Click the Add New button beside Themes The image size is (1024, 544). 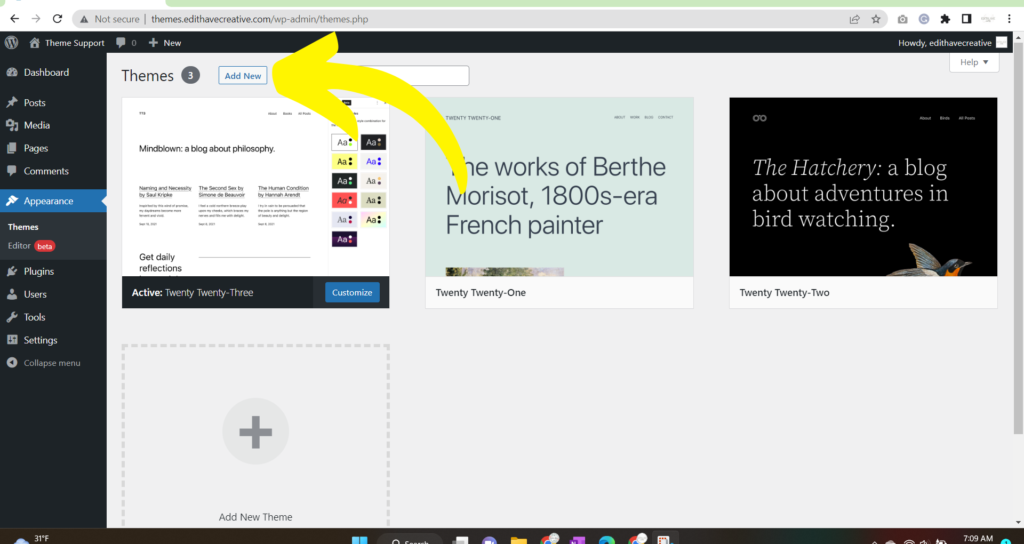pyautogui.click(x=243, y=76)
